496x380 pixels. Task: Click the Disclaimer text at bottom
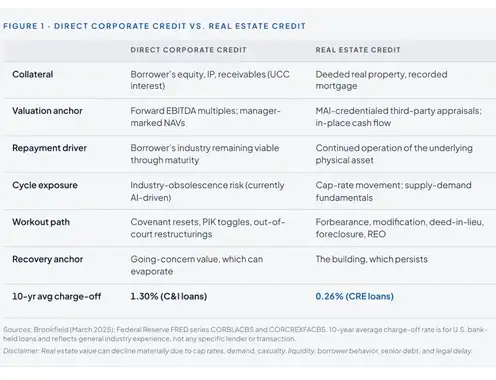tap(238, 351)
